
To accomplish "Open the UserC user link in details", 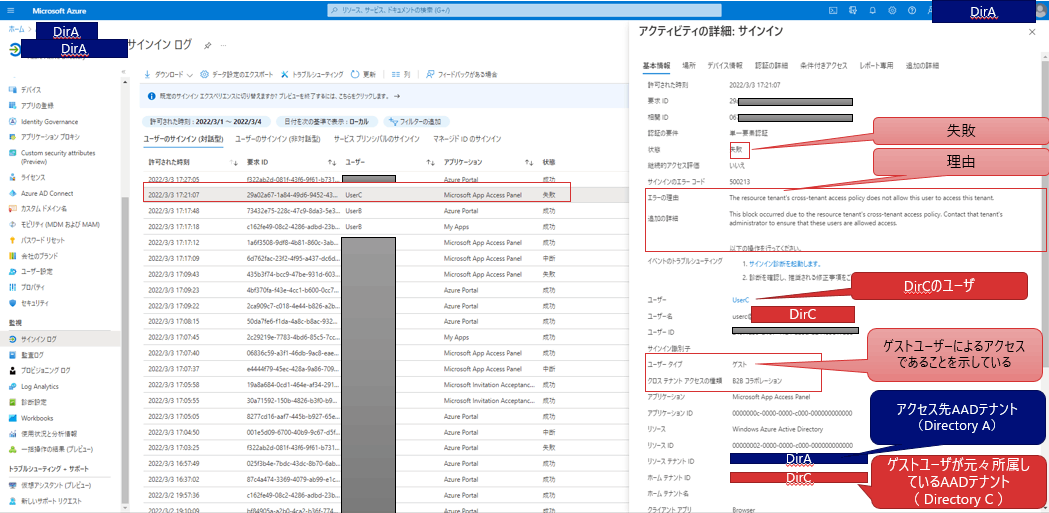I will pyautogui.click(x=741, y=300).
